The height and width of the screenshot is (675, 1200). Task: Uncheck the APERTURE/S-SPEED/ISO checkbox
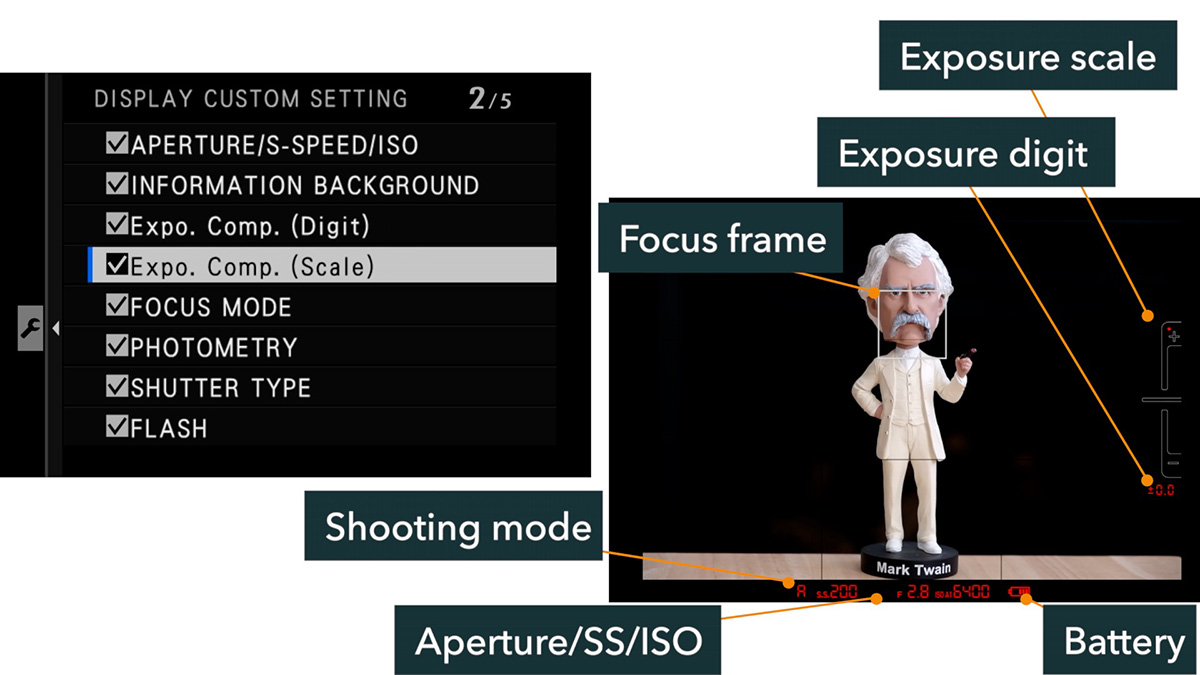coord(117,145)
